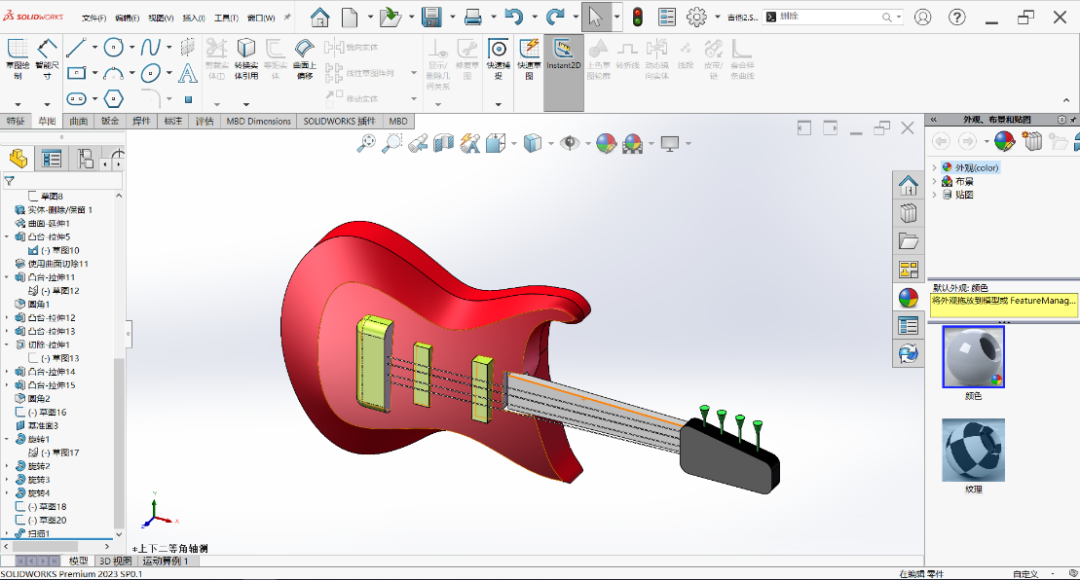Open the Options gear dropdown arrow
This screenshot has width=1080, height=580.
coord(717,17)
